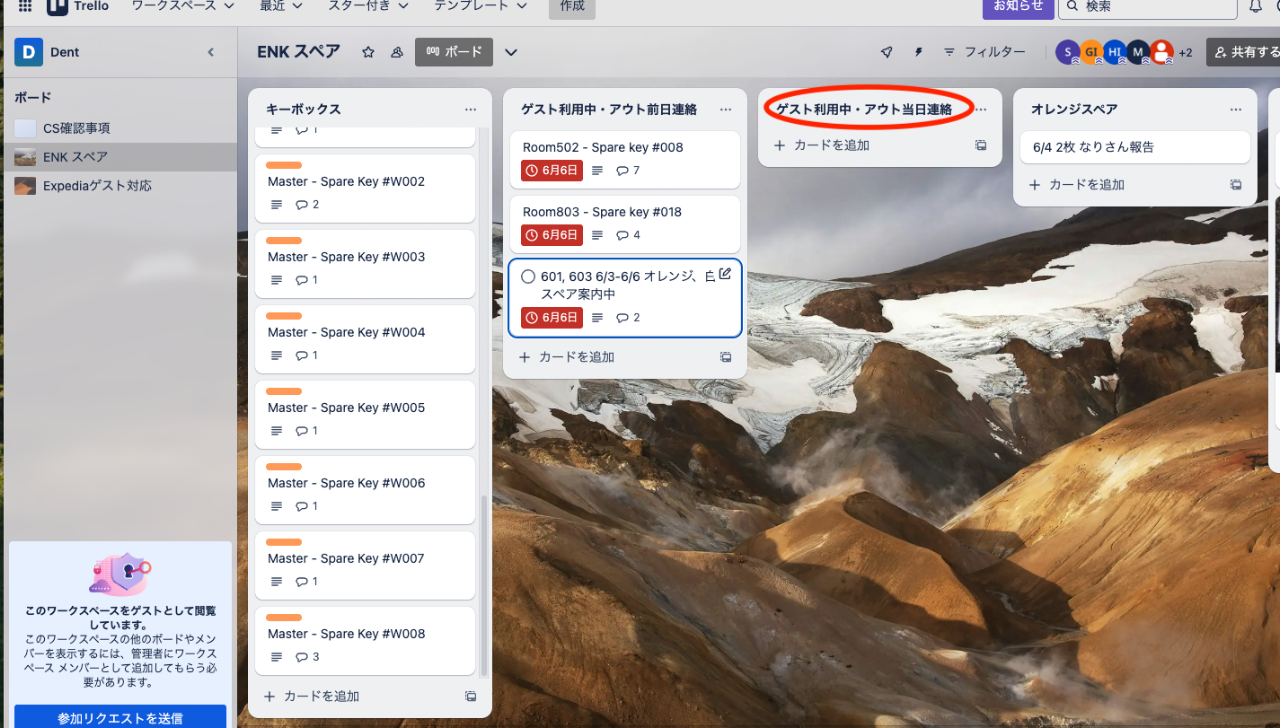Open the automation lightning bolt icon
The width and height of the screenshot is (1280, 728).
(x=918, y=52)
